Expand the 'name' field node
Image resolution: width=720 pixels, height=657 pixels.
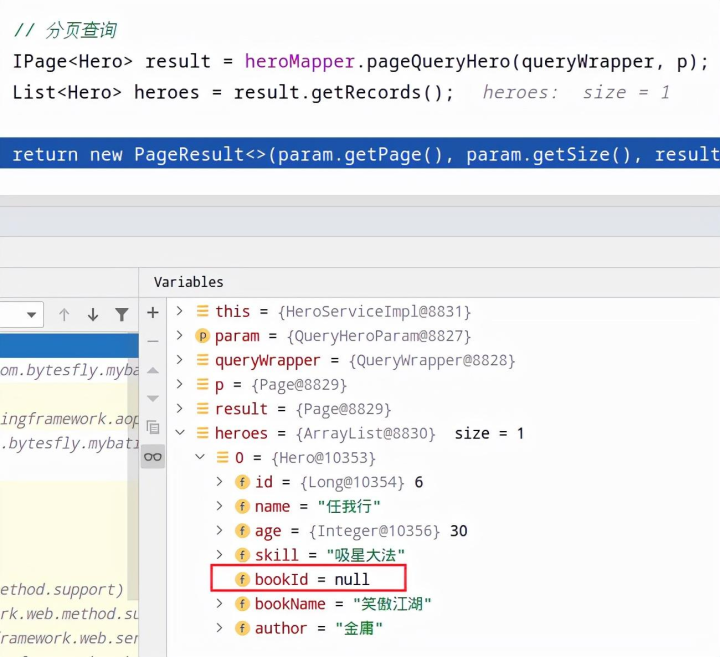pos(219,506)
